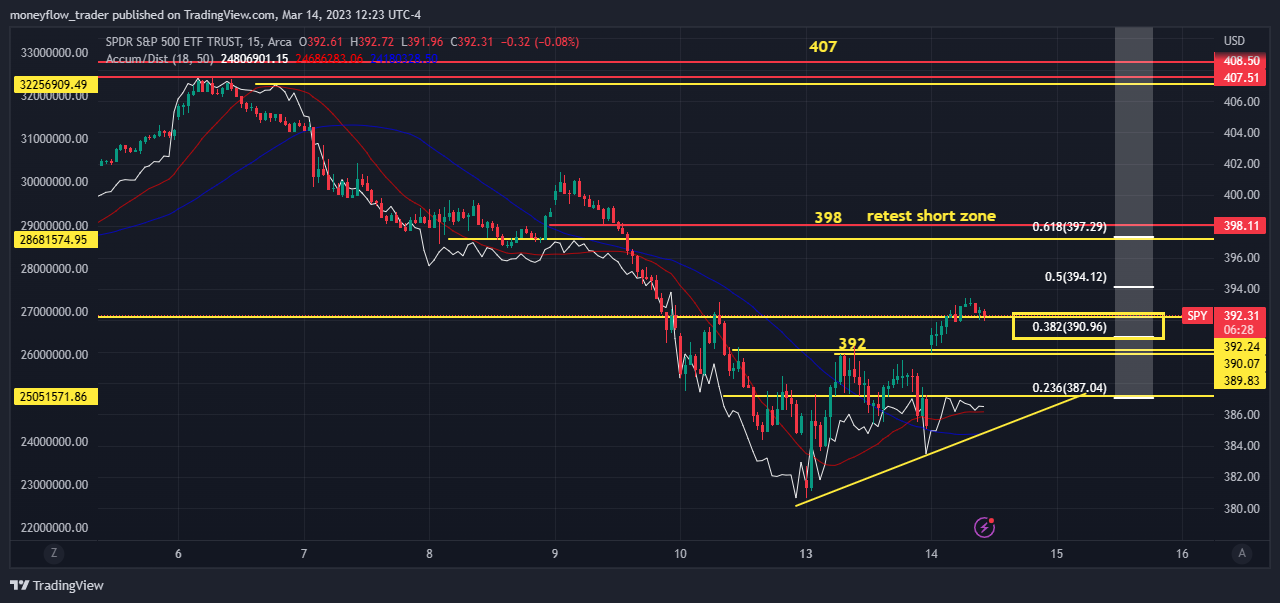
Task: Click the red SPY price tag
Action: coord(1197,315)
